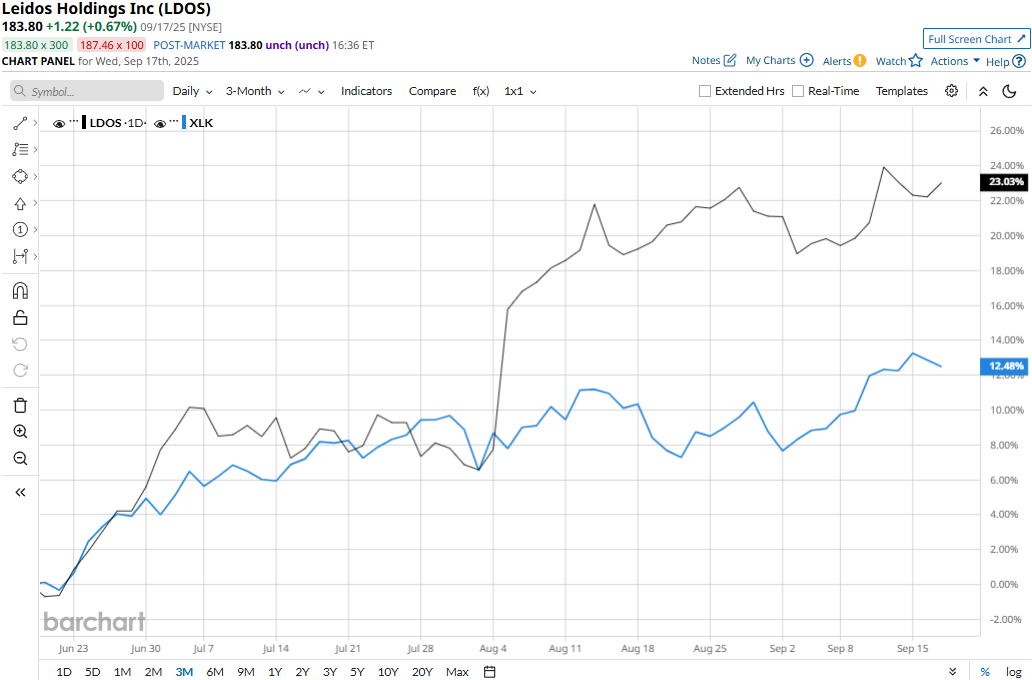Open the Fibonacci and pitchfork tools
The height and width of the screenshot is (680, 1032).
pyautogui.click(x=20, y=149)
